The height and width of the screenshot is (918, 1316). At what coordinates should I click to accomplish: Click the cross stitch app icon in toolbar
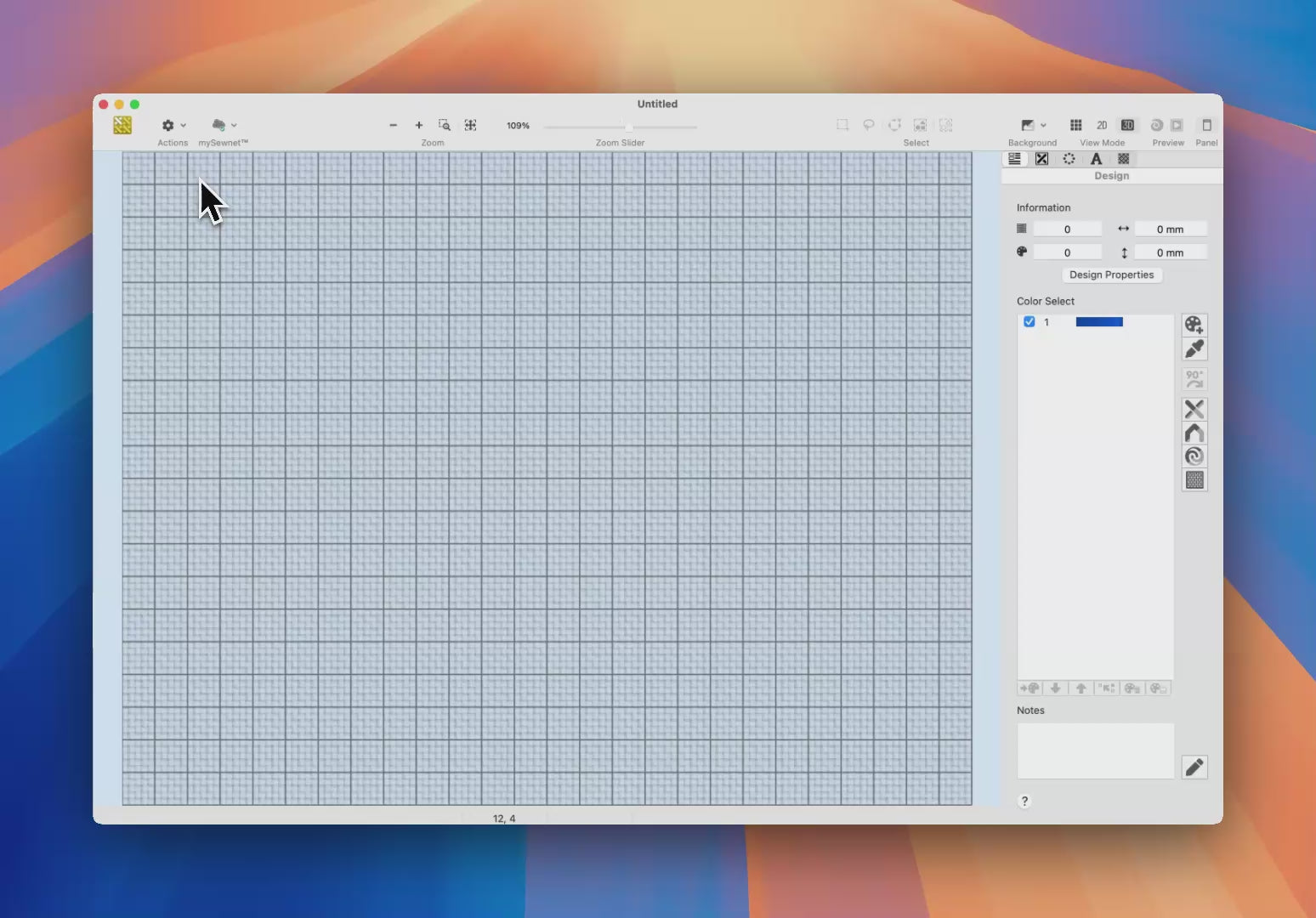pyautogui.click(x=122, y=125)
